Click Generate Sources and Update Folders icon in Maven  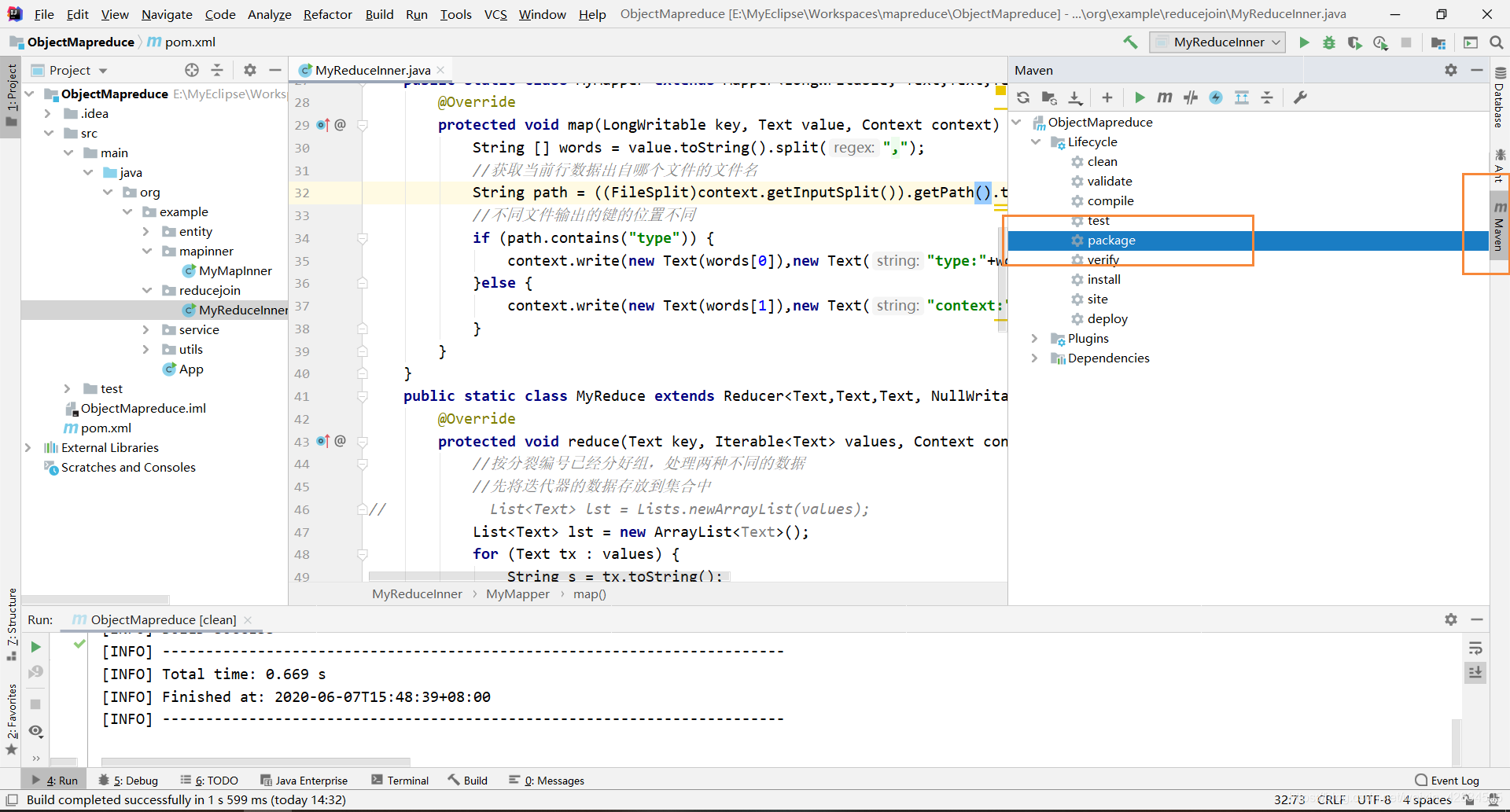coord(1049,97)
